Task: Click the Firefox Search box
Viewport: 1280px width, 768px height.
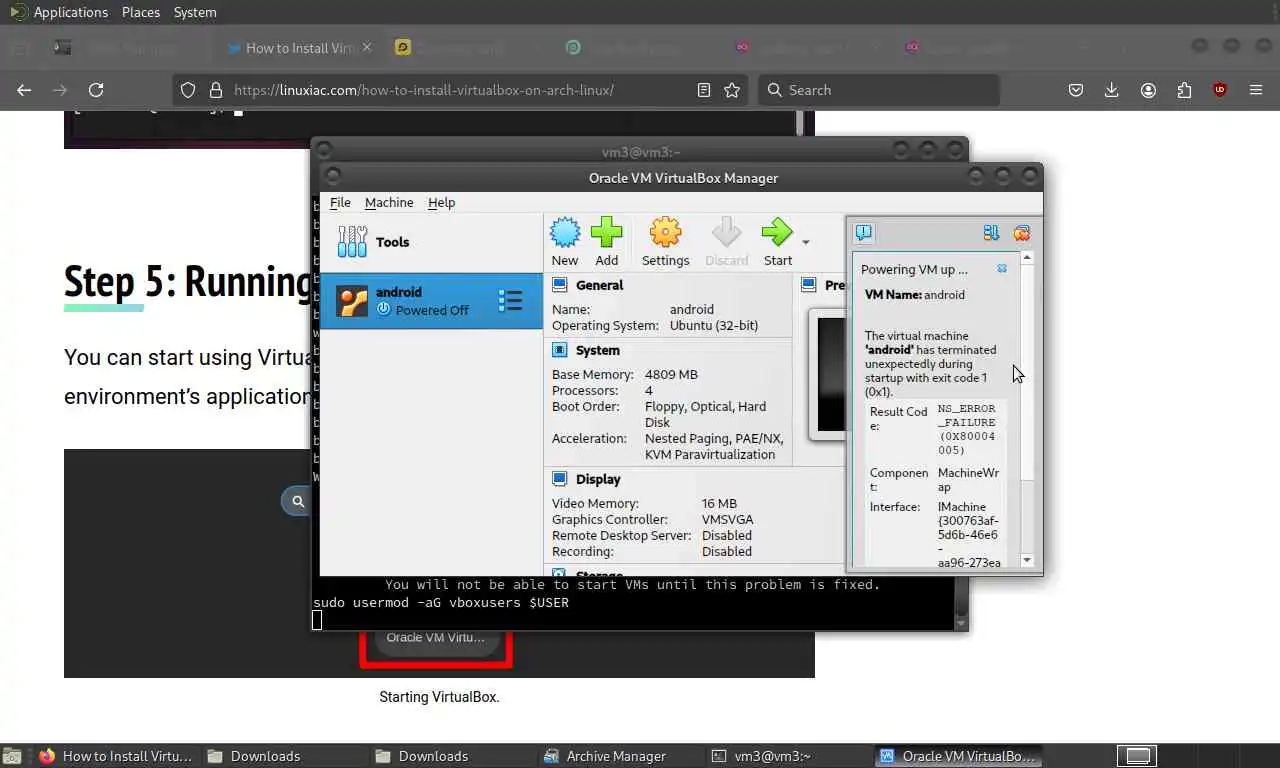Action: click(x=878, y=90)
